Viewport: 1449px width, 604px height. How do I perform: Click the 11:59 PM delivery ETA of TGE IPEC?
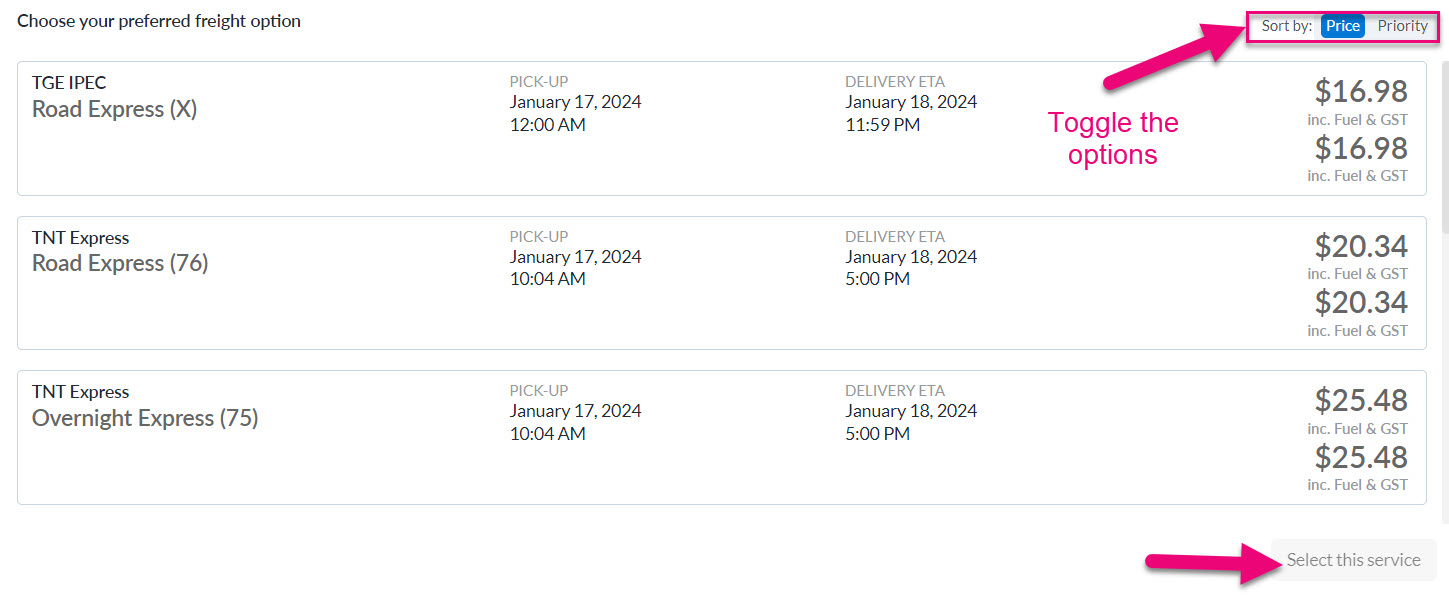[882, 125]
